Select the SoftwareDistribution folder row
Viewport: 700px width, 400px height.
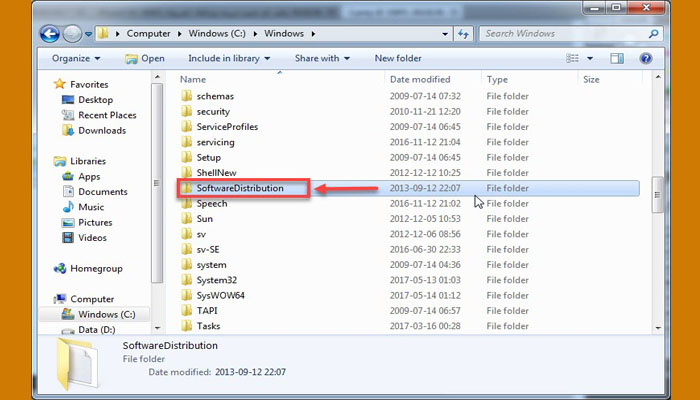tap(240, 188)
